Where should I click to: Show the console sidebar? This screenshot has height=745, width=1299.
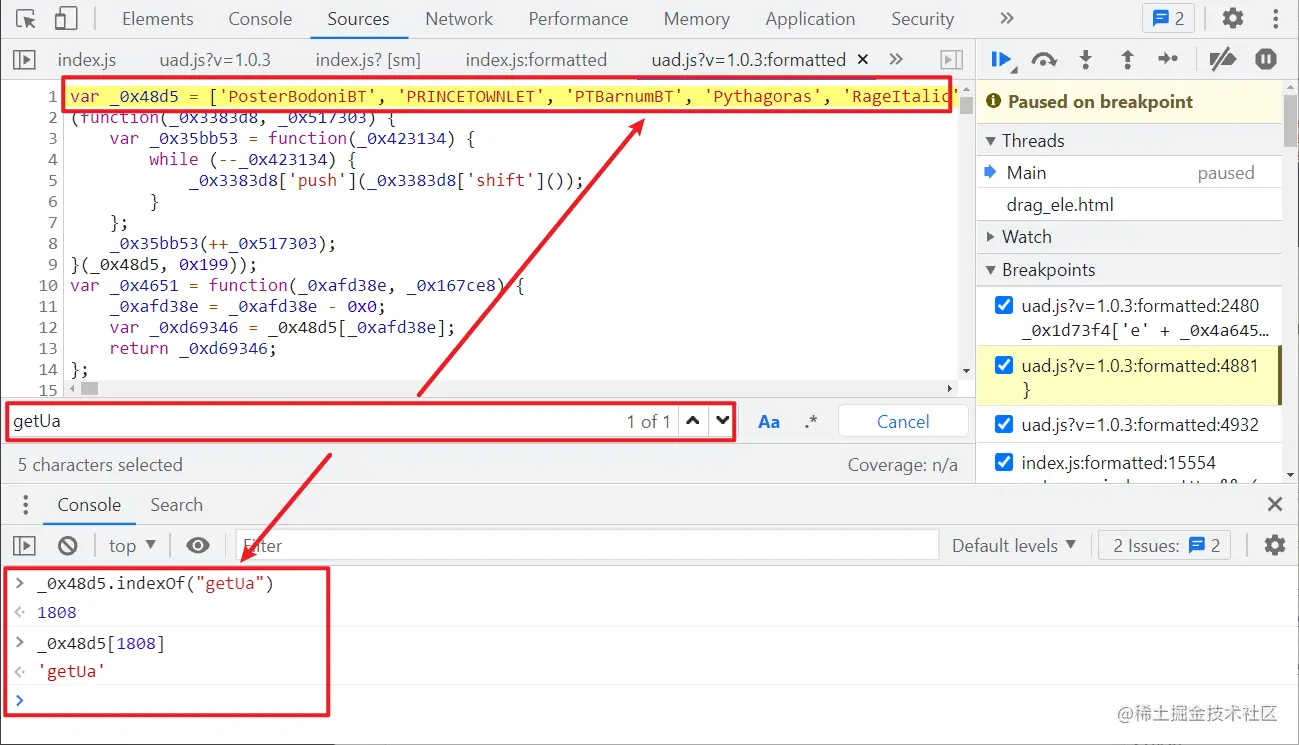(24, 545)
